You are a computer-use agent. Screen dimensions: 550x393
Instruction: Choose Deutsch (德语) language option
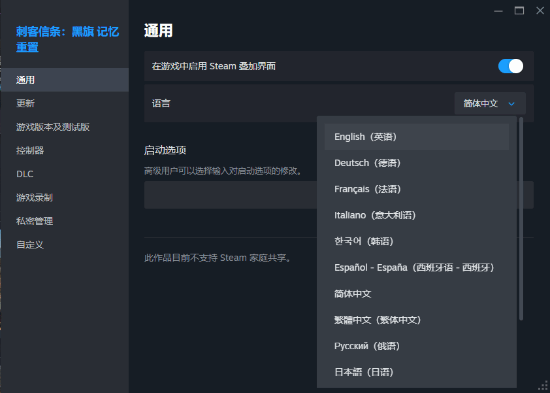point(417,163)
